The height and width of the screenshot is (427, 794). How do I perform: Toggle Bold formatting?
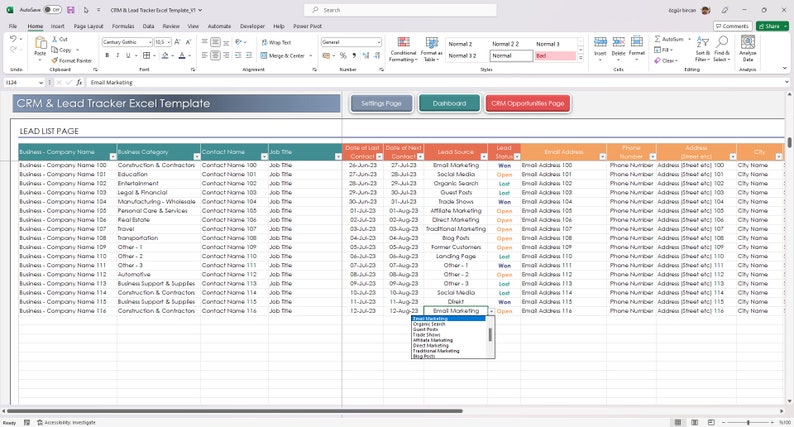tap(107, 55)
